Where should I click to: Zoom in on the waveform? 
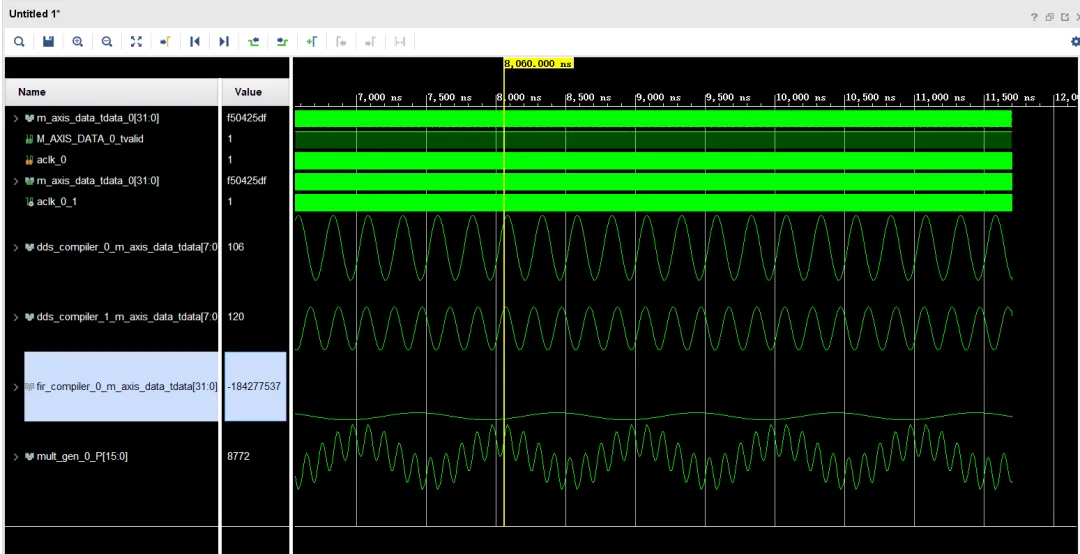click(x=77, y=41)
